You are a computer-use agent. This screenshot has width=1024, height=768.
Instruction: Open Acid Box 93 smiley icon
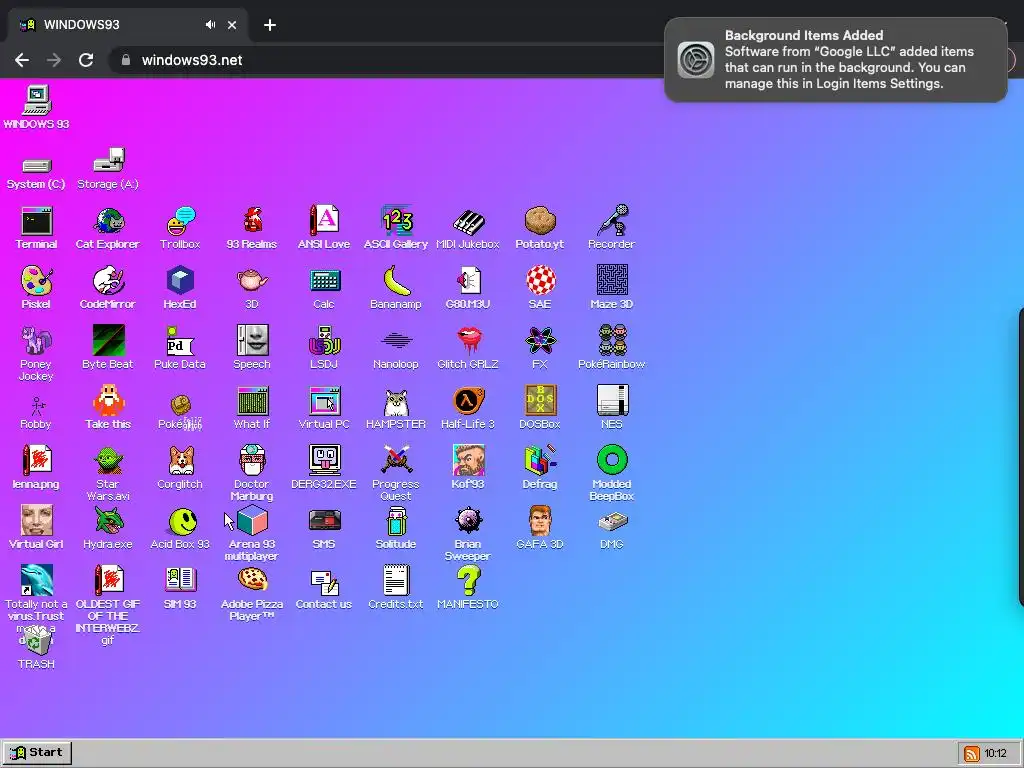tap(182, 522)
